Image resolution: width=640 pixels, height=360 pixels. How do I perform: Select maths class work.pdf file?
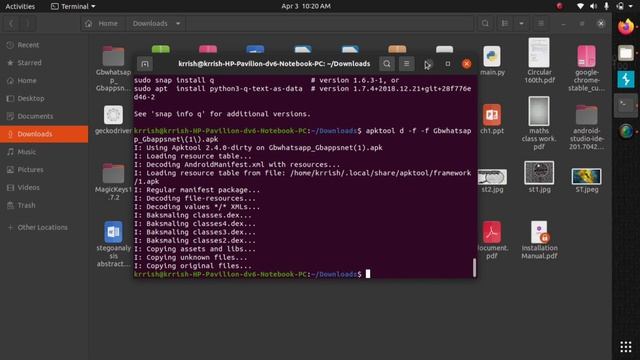[x=539, y=111]
